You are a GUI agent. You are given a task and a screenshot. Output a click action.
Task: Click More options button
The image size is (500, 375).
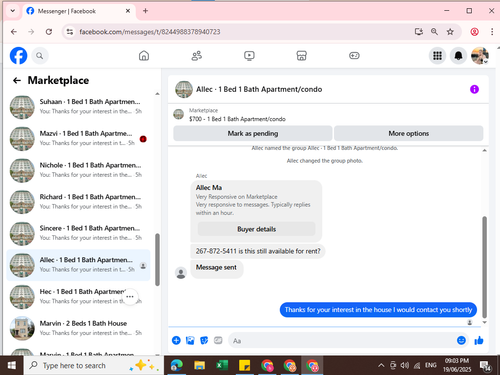coord(409,133)
